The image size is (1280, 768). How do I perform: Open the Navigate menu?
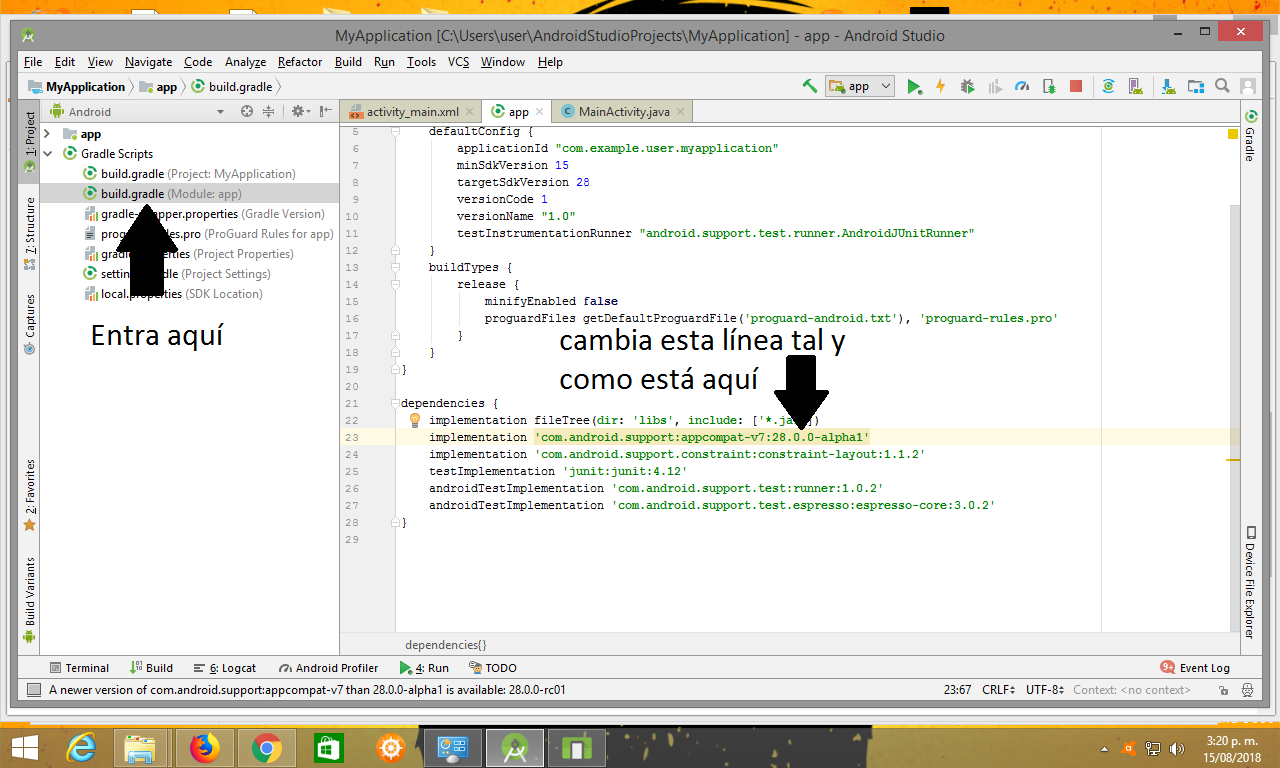tap(148, 62)
